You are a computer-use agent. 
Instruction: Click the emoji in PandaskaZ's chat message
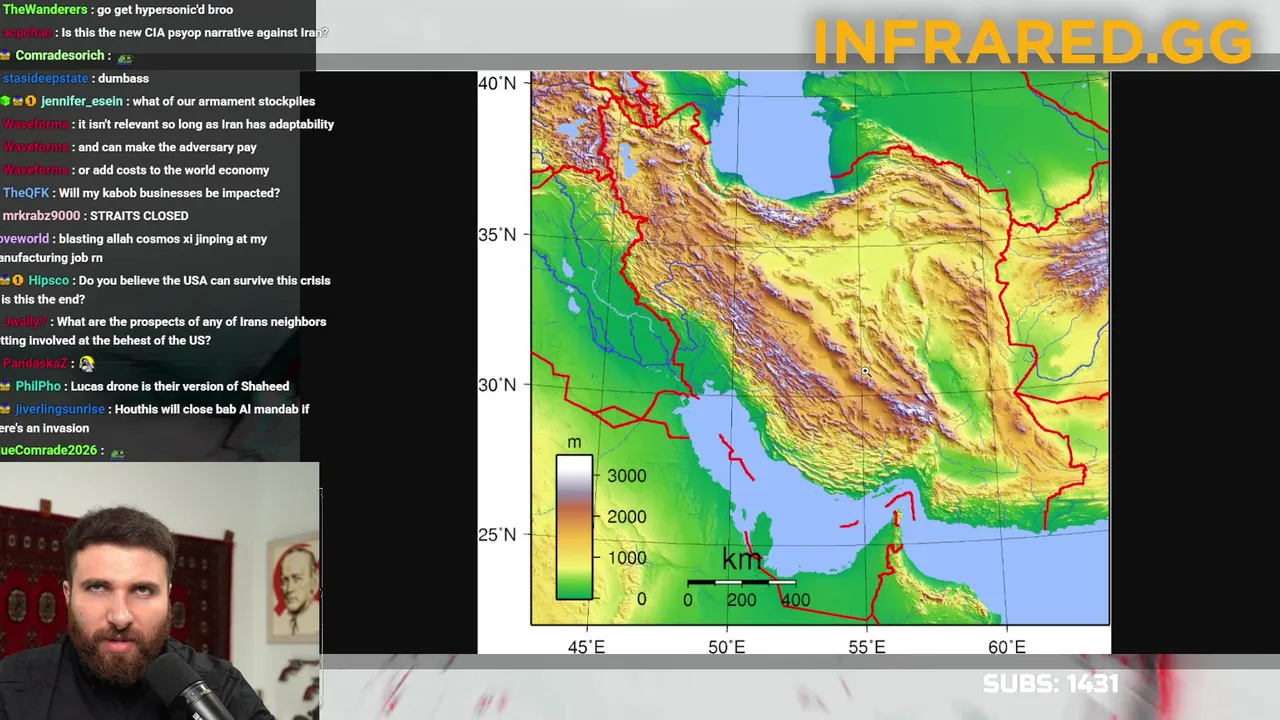(x=87, y=364)
